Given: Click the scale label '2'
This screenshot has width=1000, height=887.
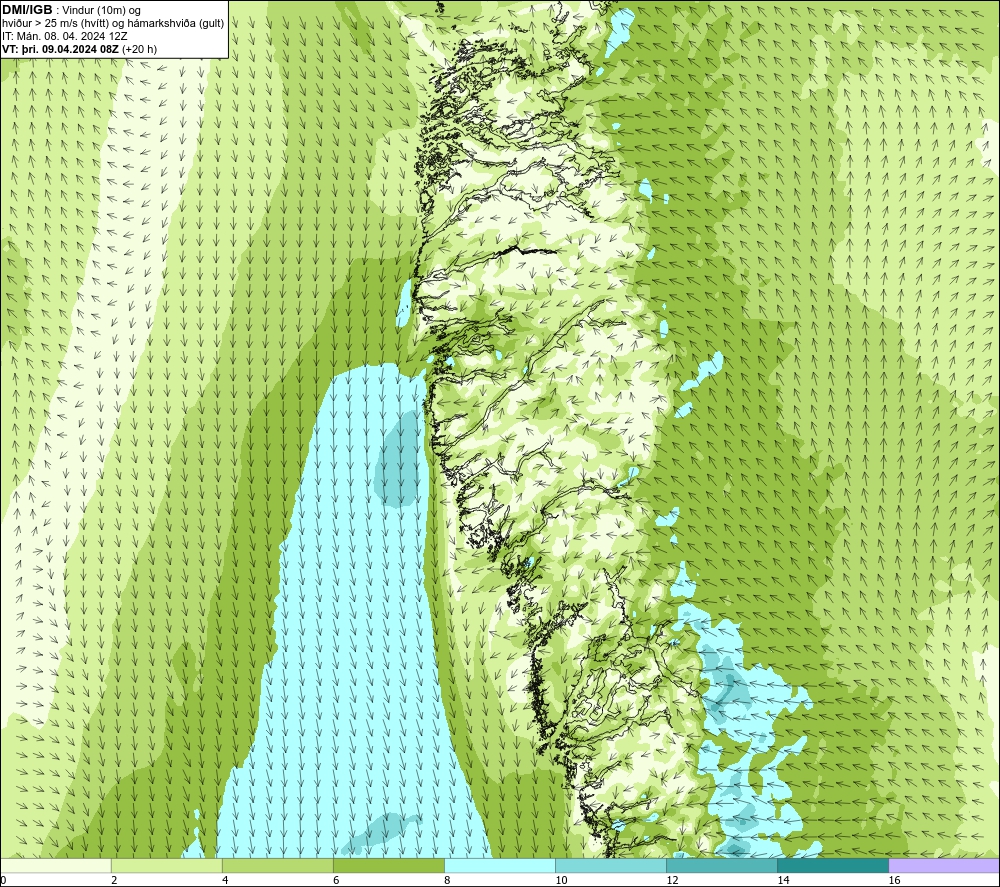Looking at the screenshot, I should coord(114,881).
